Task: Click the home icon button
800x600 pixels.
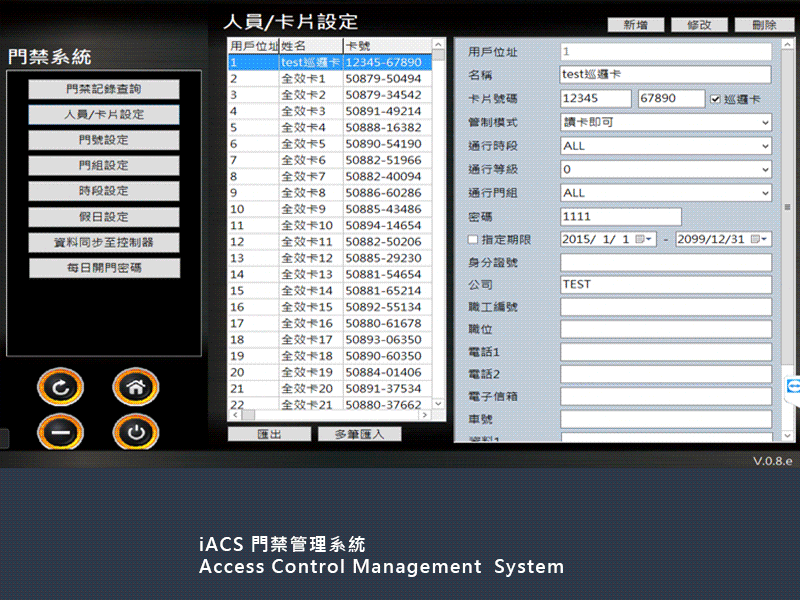Action: [136, 387]
